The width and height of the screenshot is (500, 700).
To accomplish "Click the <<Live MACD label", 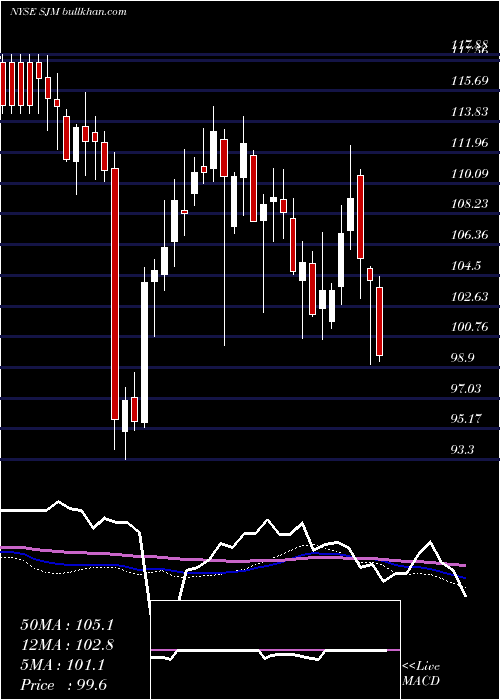I will pos(421,673).
